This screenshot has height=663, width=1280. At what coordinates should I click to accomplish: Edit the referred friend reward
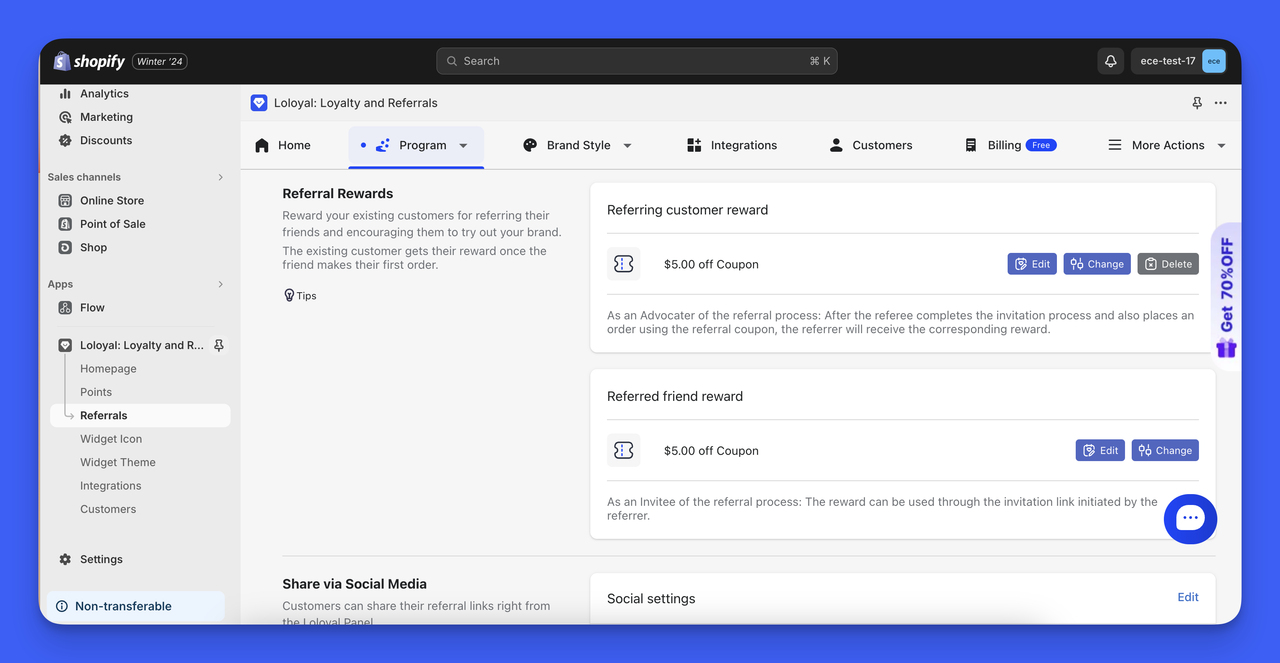pyautogui.click(x=1100, y=450)
